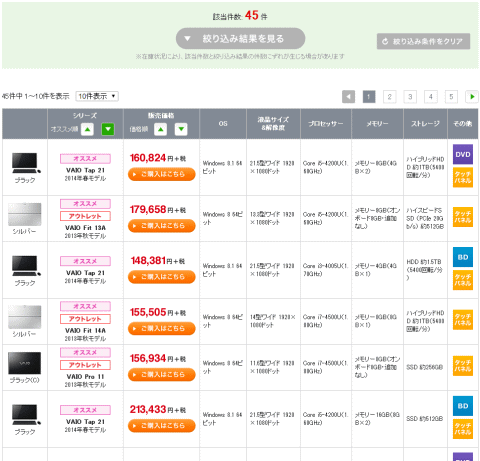Click VAIO Pro 11 product name
The height and width of the screenshot is (461, 480).
[x=85, y=377]
